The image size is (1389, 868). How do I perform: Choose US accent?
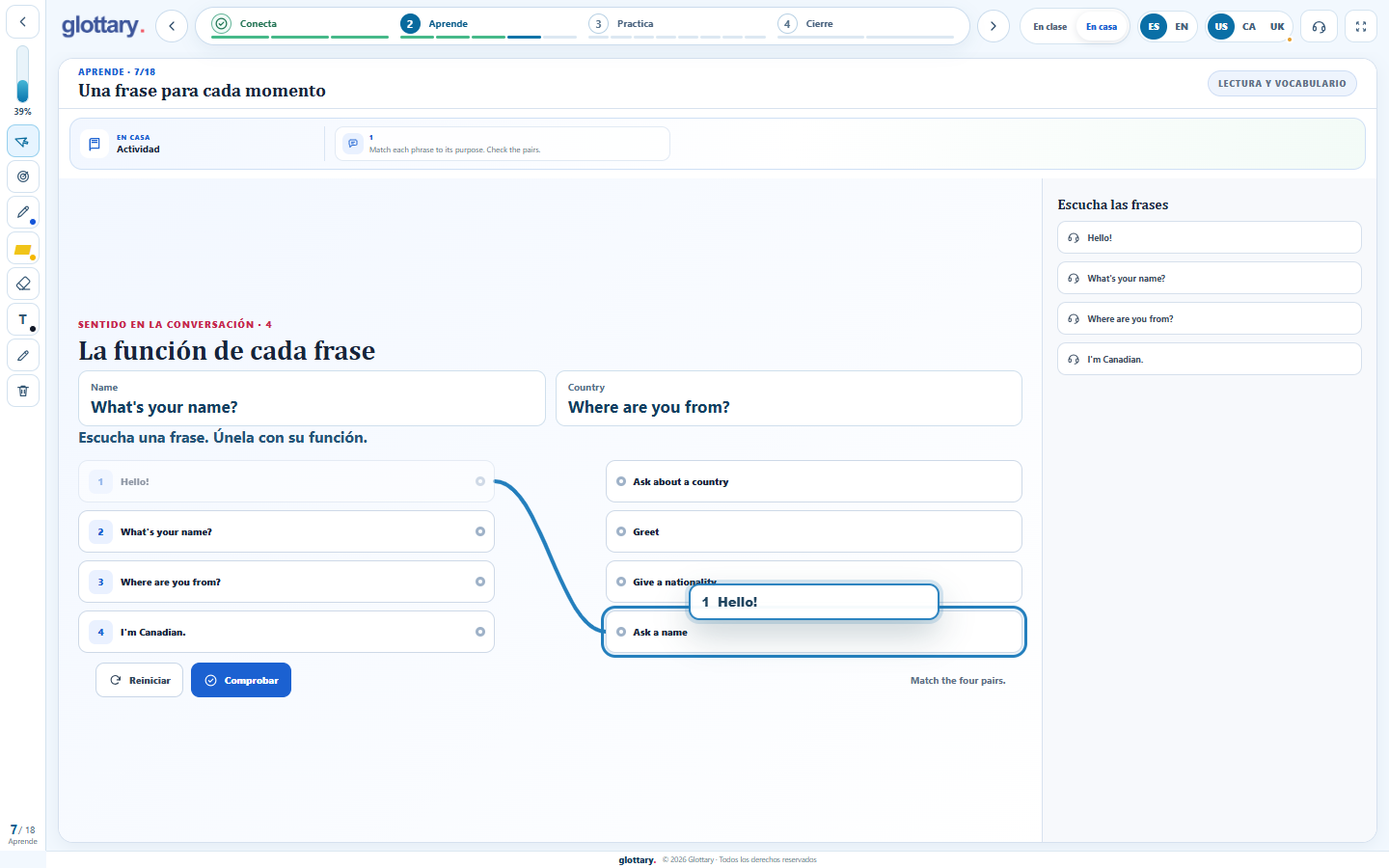1221,26
